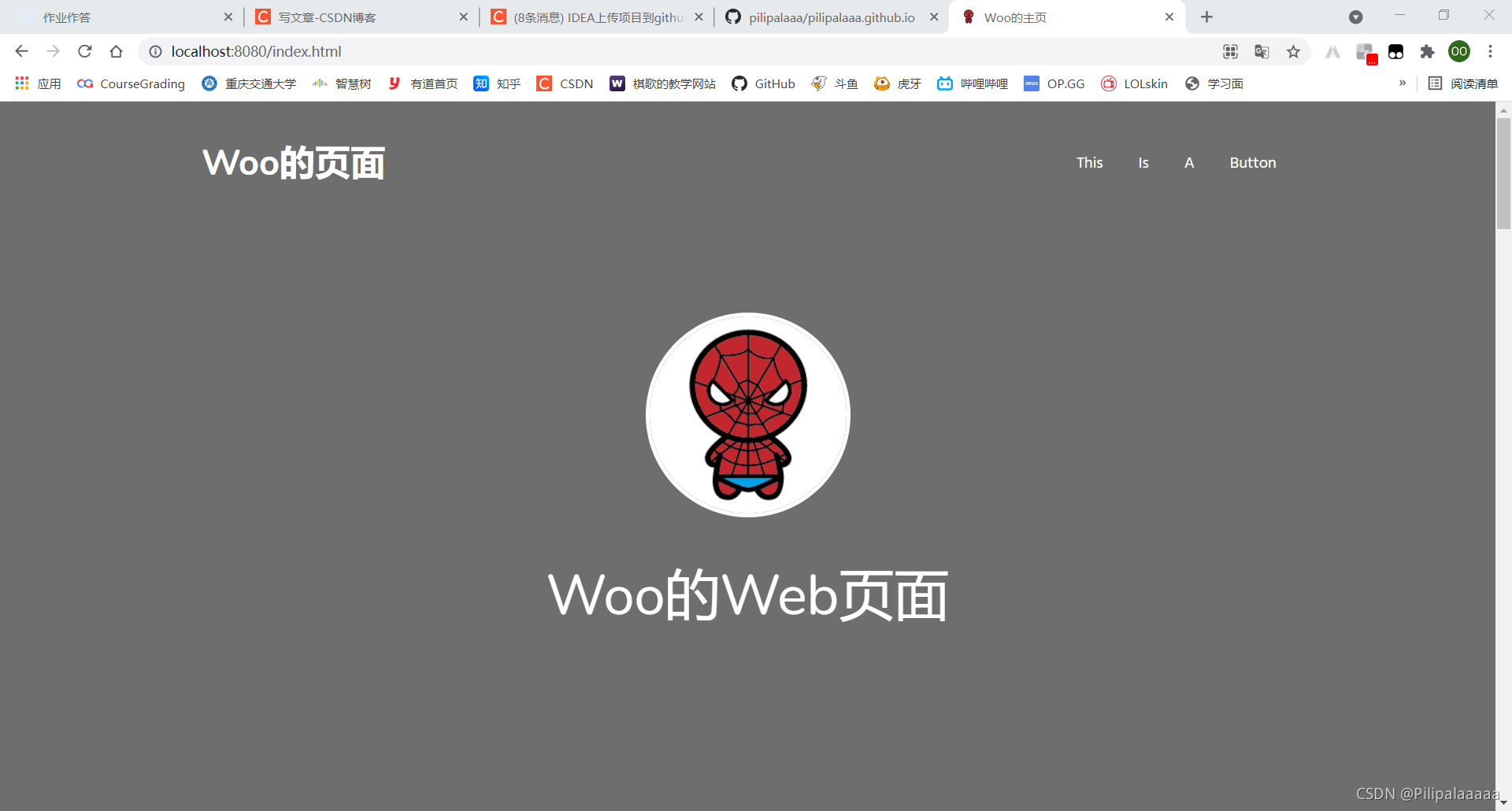
Task: Click the A nav link
Action: click(x=1189, y=162)
